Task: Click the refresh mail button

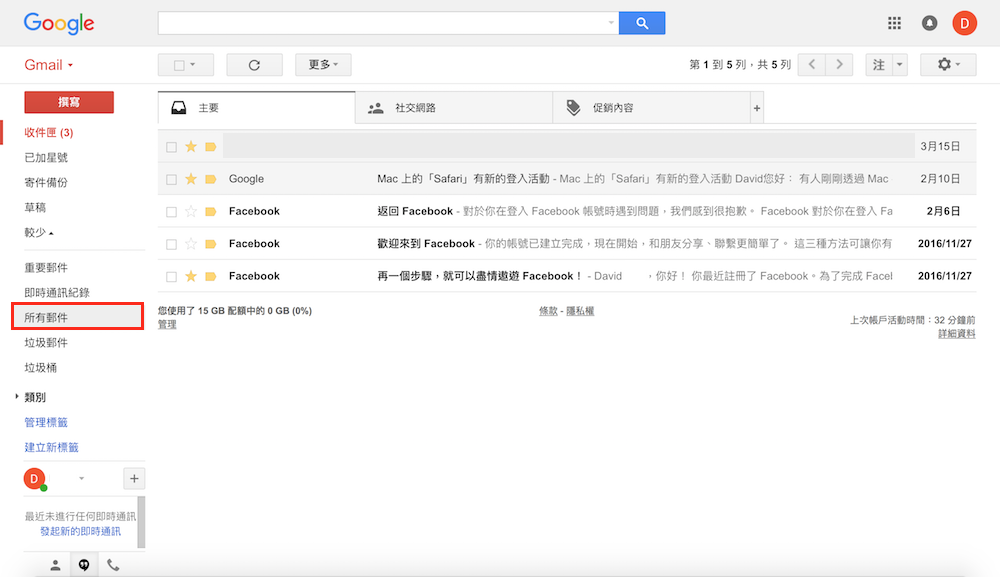Action: click(x=254, y=65)
